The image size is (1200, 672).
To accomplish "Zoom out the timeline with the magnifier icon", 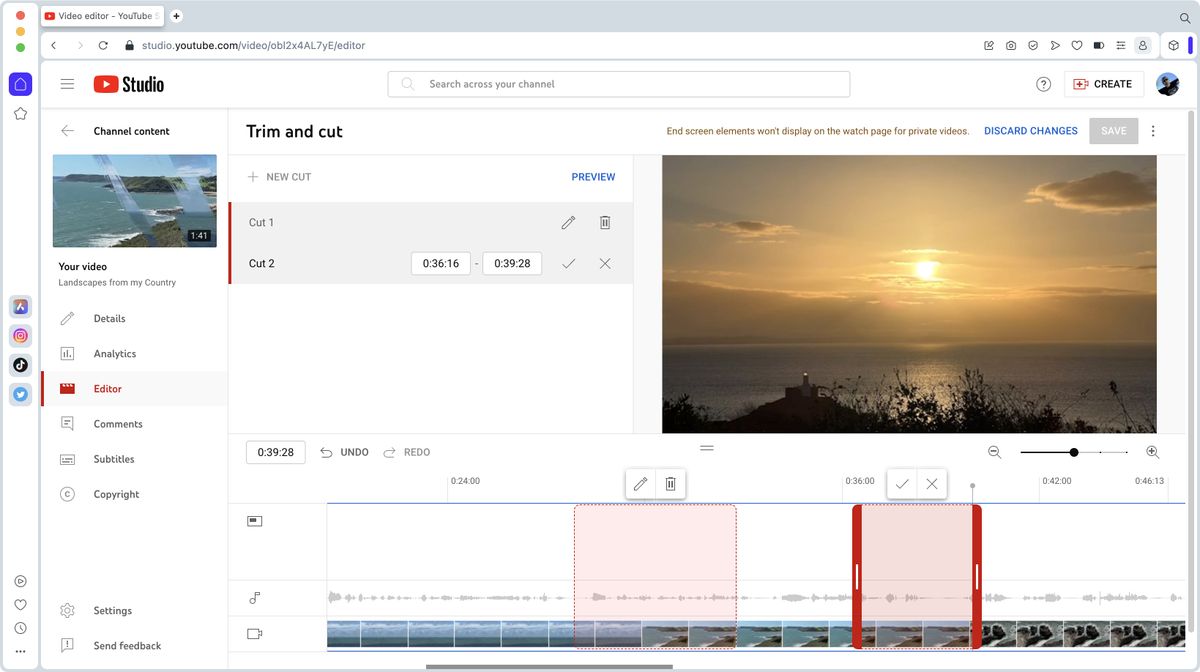I will tap(994, 452).
